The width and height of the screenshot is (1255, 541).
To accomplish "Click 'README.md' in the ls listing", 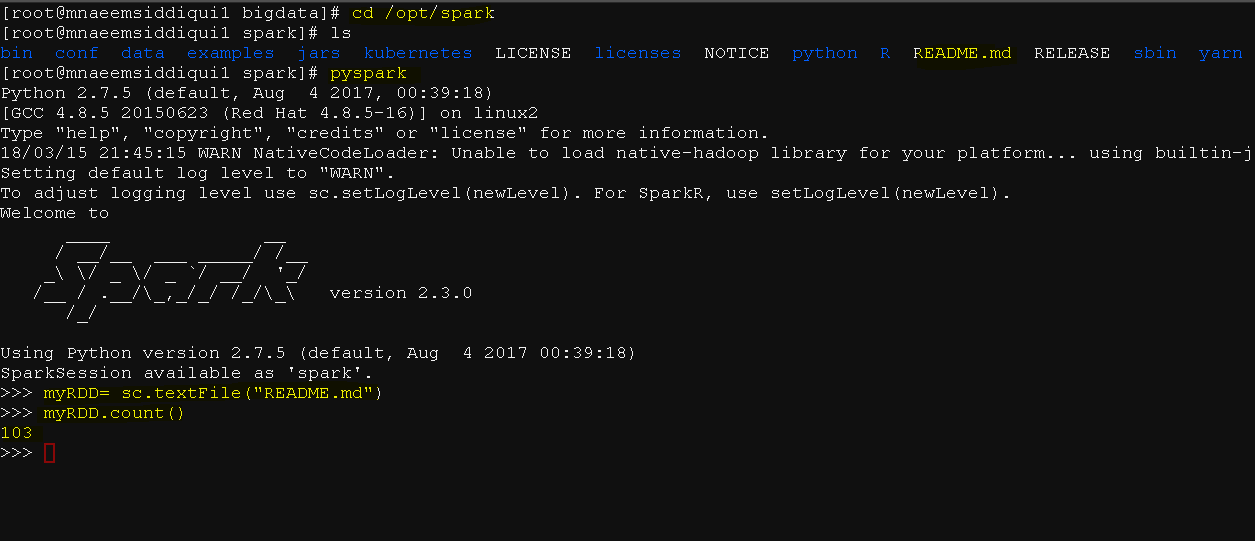I will 962,53.
